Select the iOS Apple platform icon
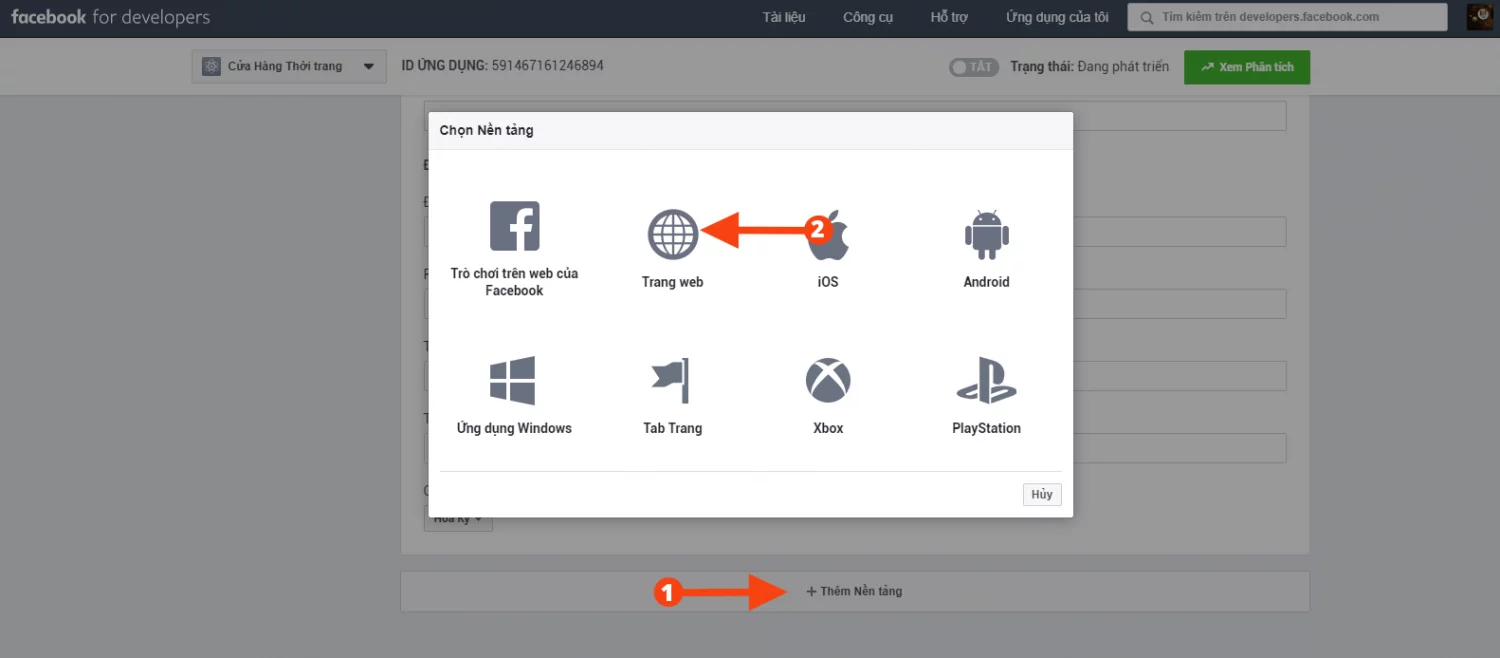Image resolution: width=1500 pixels, height=658 pixels. click(x=828, y=234)
